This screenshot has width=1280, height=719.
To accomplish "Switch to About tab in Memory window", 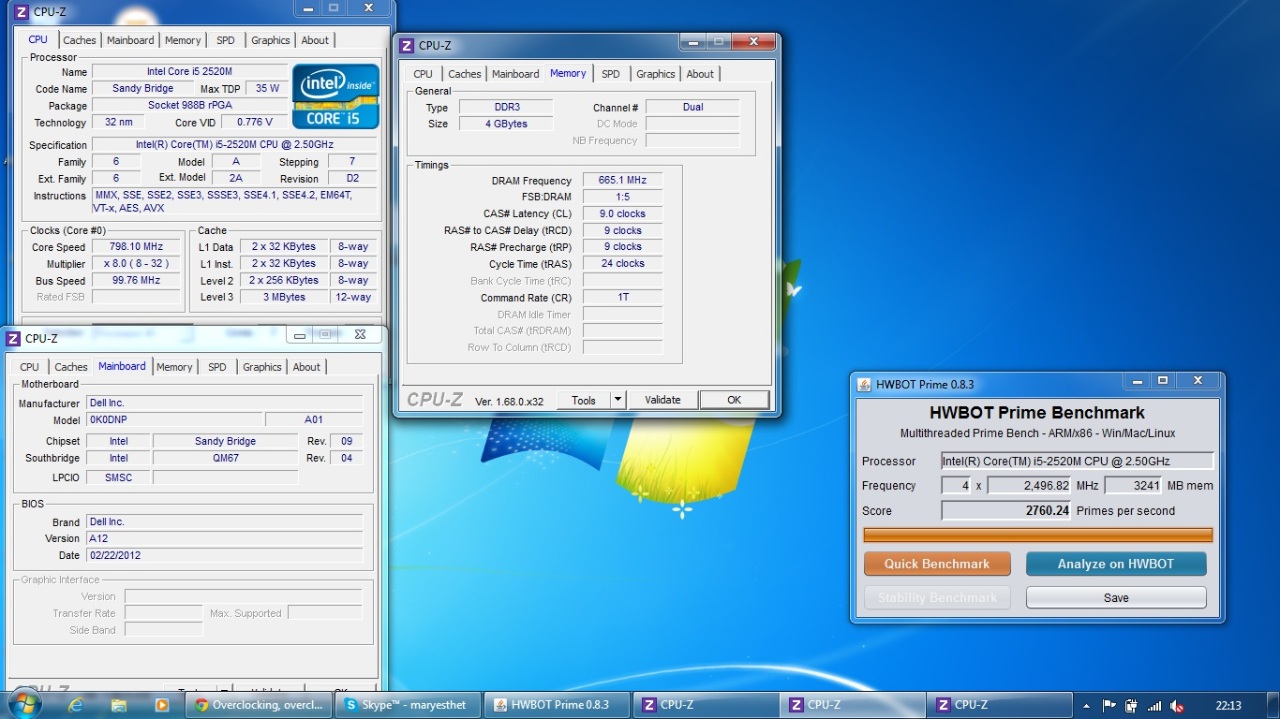I will [x=700, y=74].
